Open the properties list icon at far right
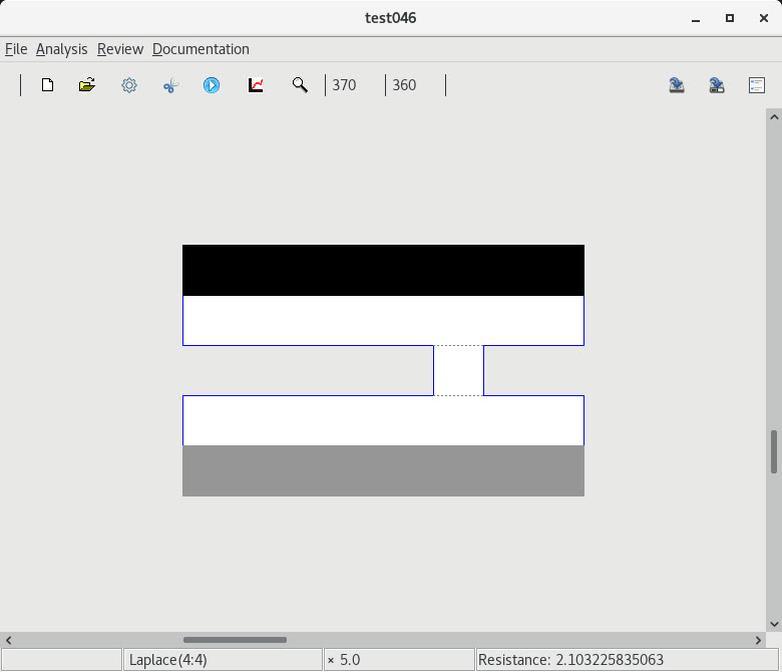782x672 pixels. (757, 85)
